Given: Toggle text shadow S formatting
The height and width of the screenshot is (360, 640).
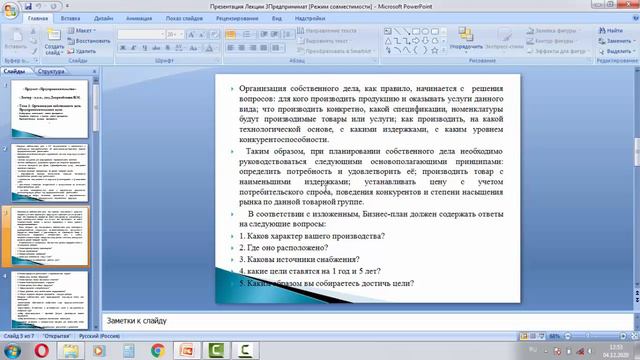Looking at the screenshot, I should (x=167, y=48).
